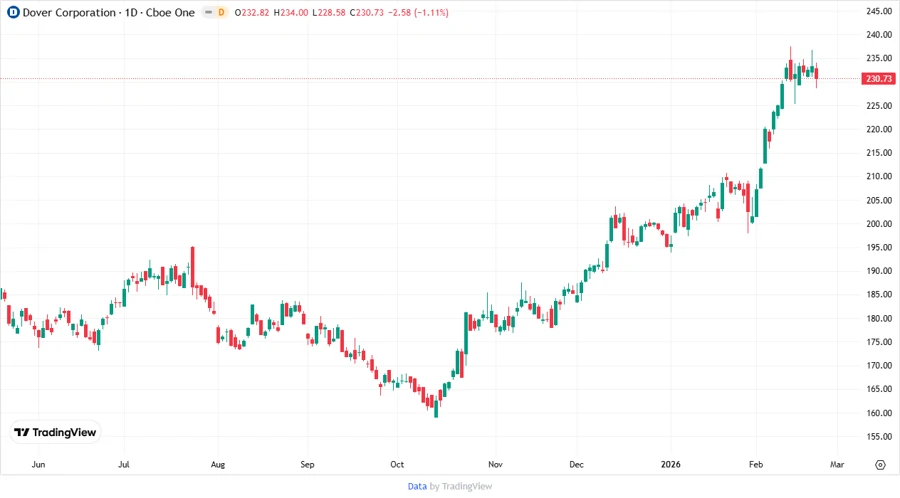Open the Data link in footer
This screenshot has height=498, width=900.
pos(417,486)
